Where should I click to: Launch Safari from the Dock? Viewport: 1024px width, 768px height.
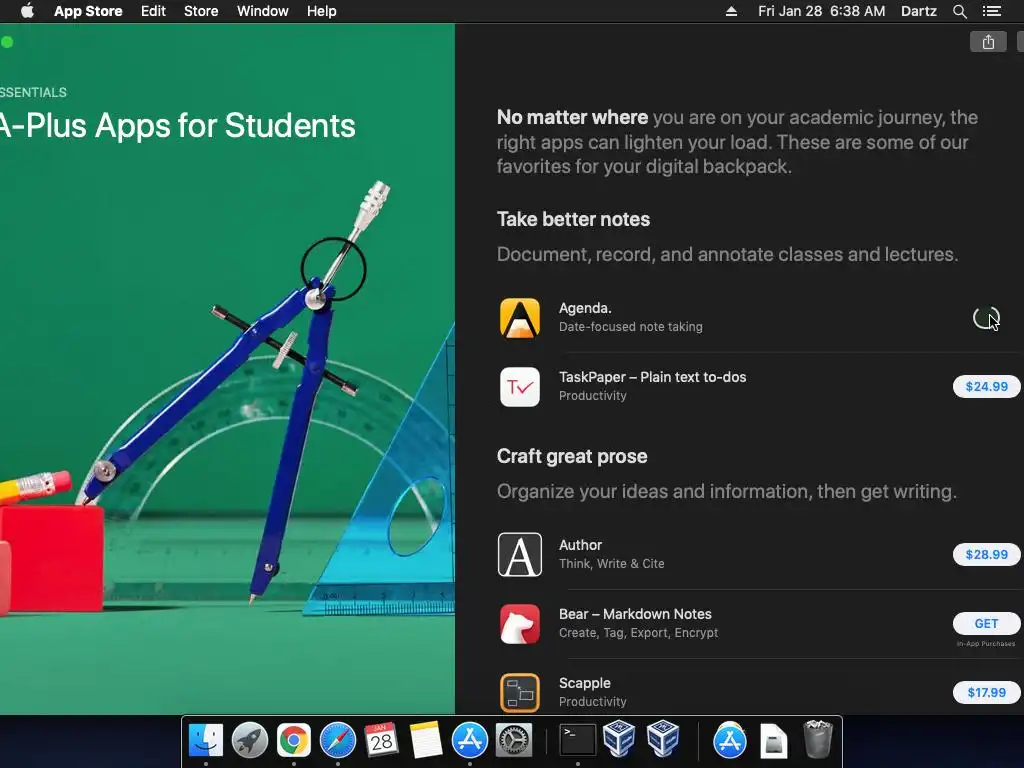(338, 740)
